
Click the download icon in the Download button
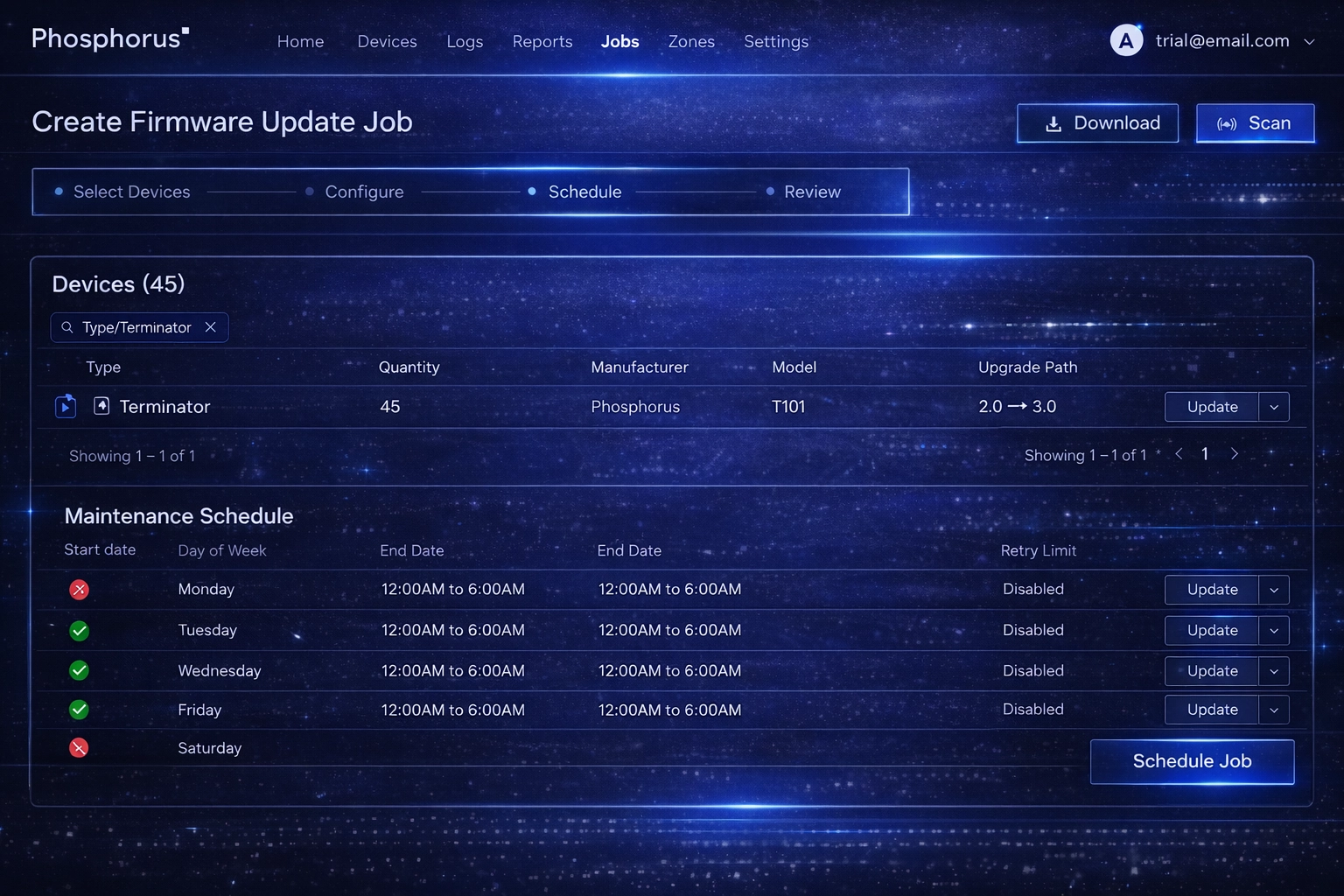[1052, 123]
